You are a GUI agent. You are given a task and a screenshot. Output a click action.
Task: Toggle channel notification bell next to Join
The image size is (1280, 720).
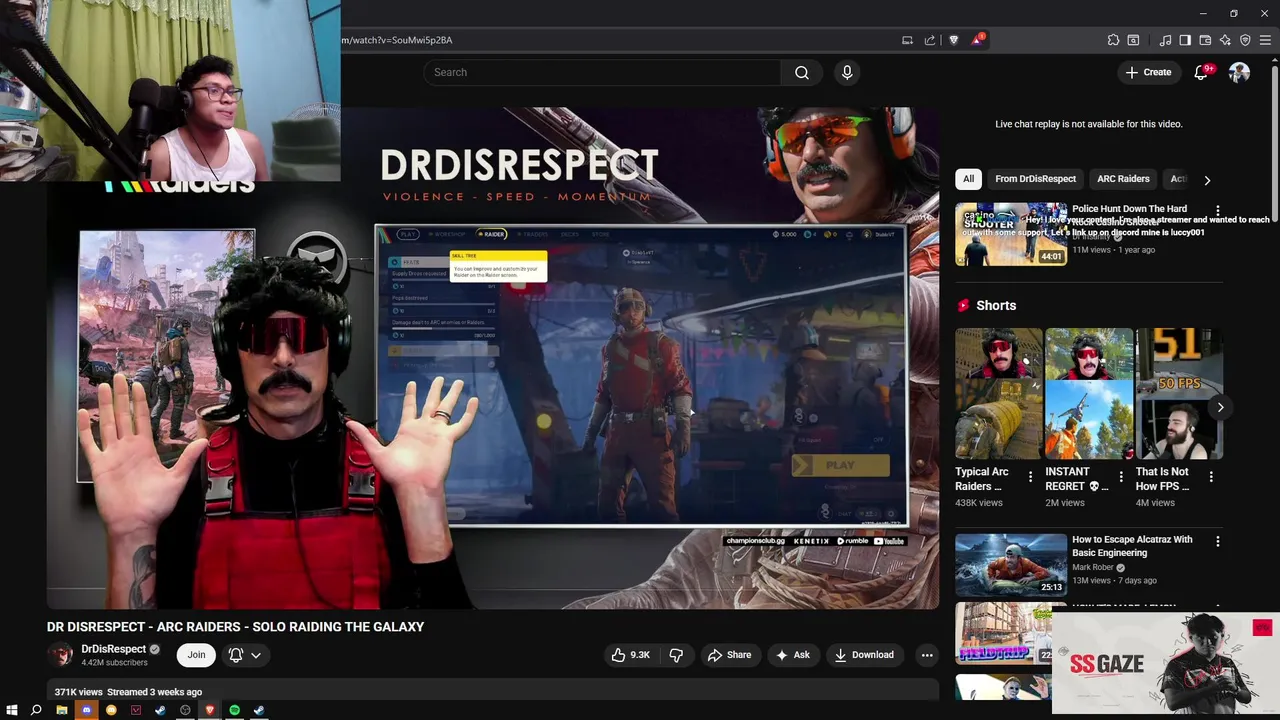tap(236, 655)
